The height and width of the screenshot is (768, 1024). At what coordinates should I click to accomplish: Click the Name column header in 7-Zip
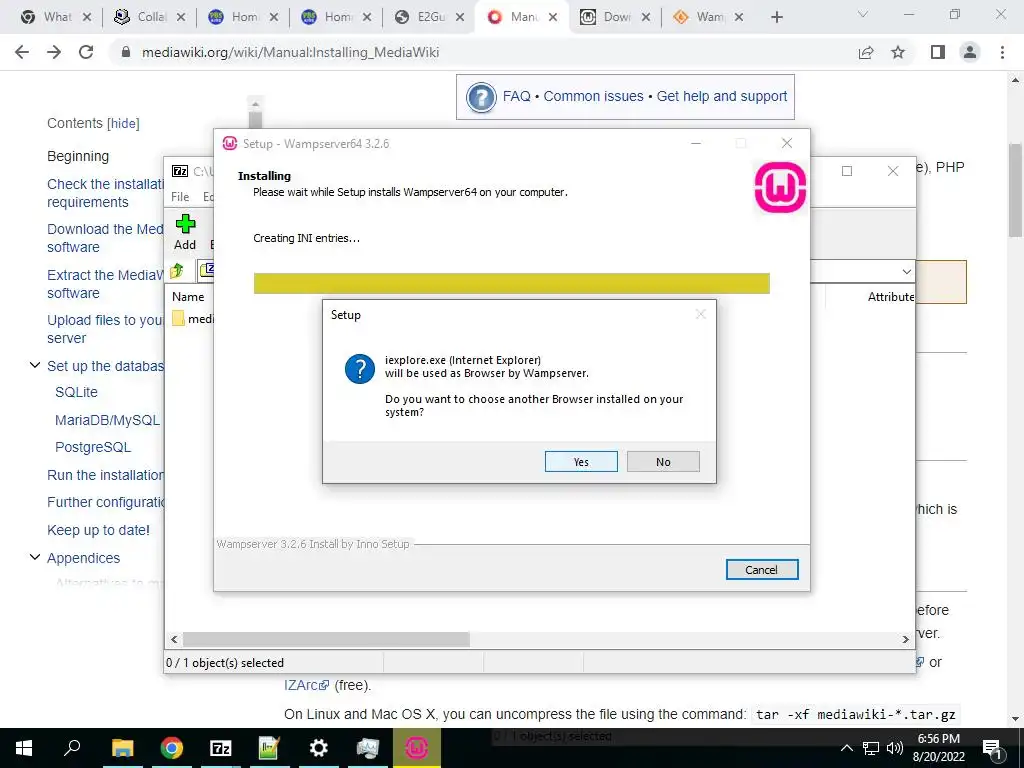click(188, 296)
